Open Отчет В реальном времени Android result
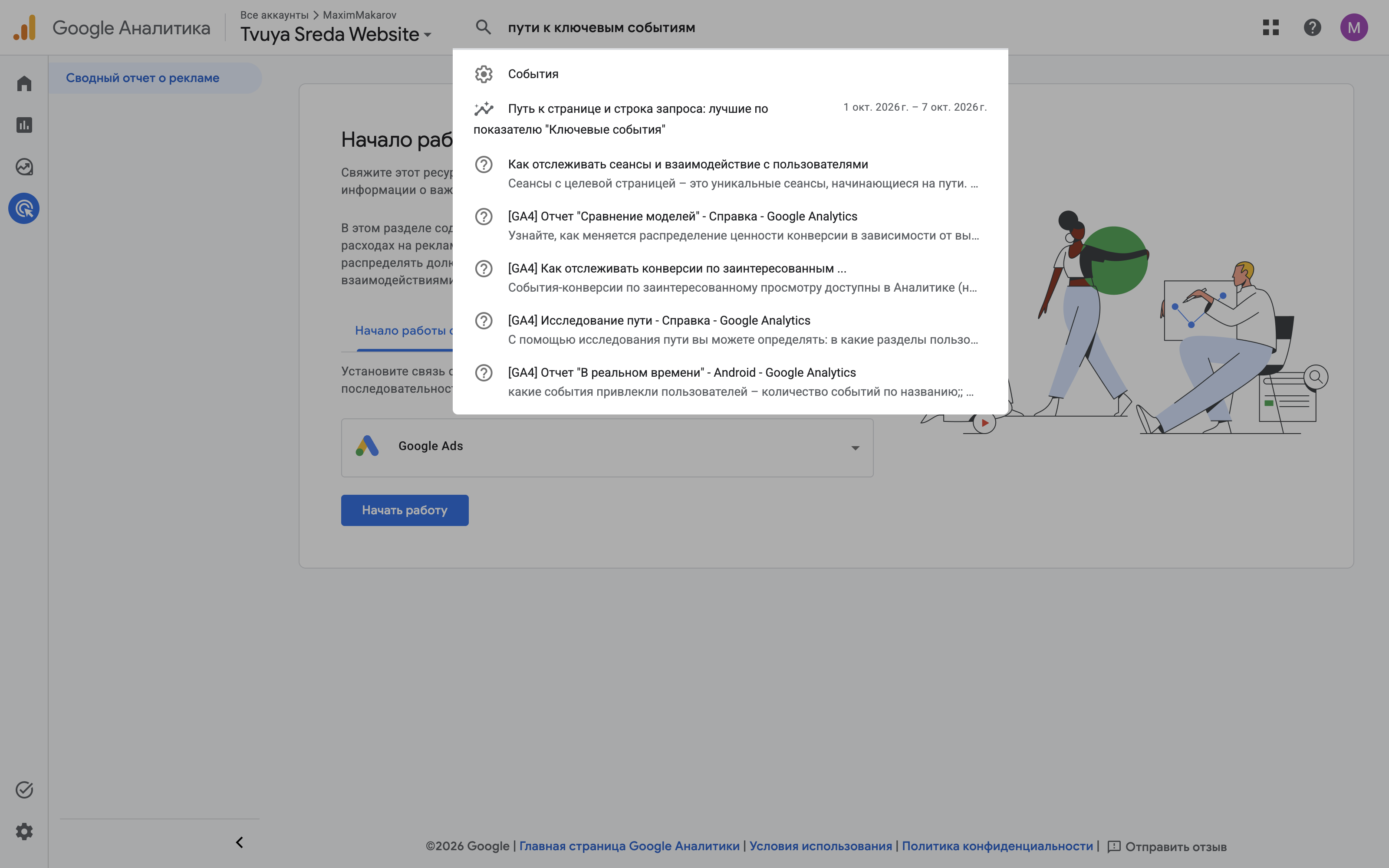This screenshot has width=1389, height=868. pyautogui.click(x=730, y=382)
